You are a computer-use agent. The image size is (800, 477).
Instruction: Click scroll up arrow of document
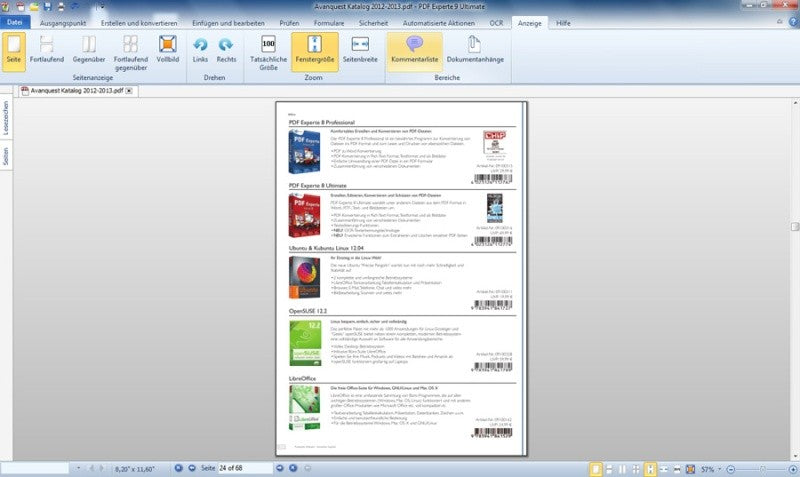point(795,103)
